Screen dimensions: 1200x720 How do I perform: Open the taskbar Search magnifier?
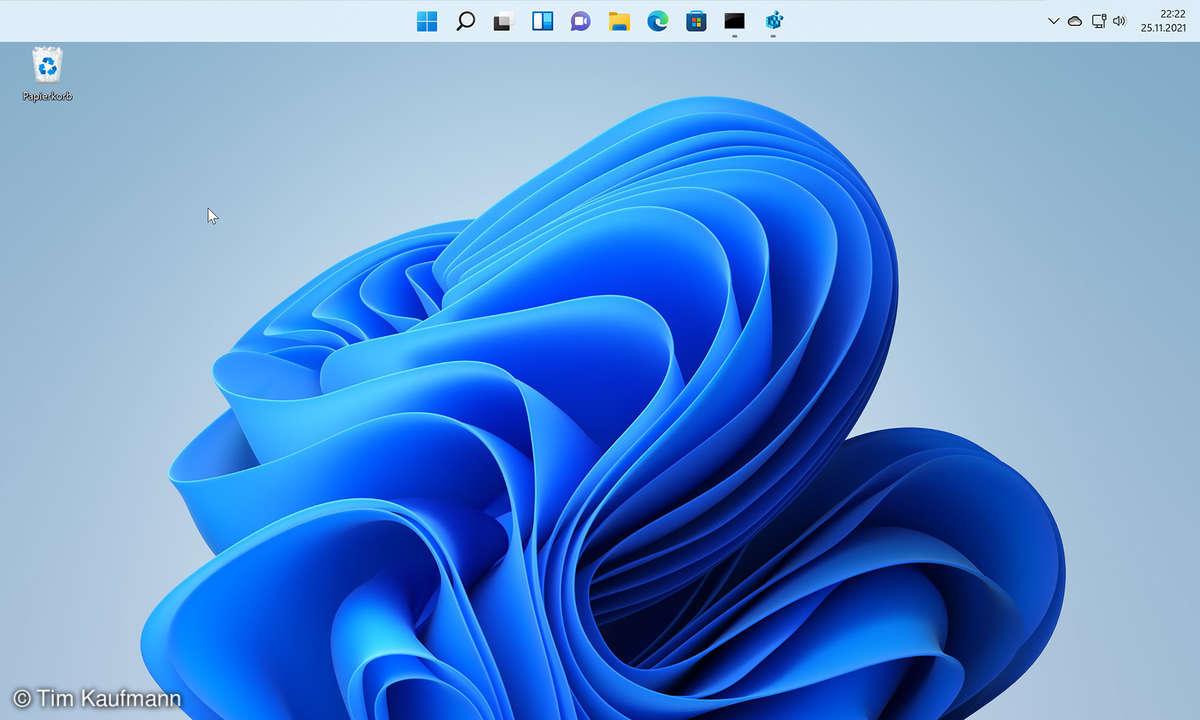tap(465, 21)
